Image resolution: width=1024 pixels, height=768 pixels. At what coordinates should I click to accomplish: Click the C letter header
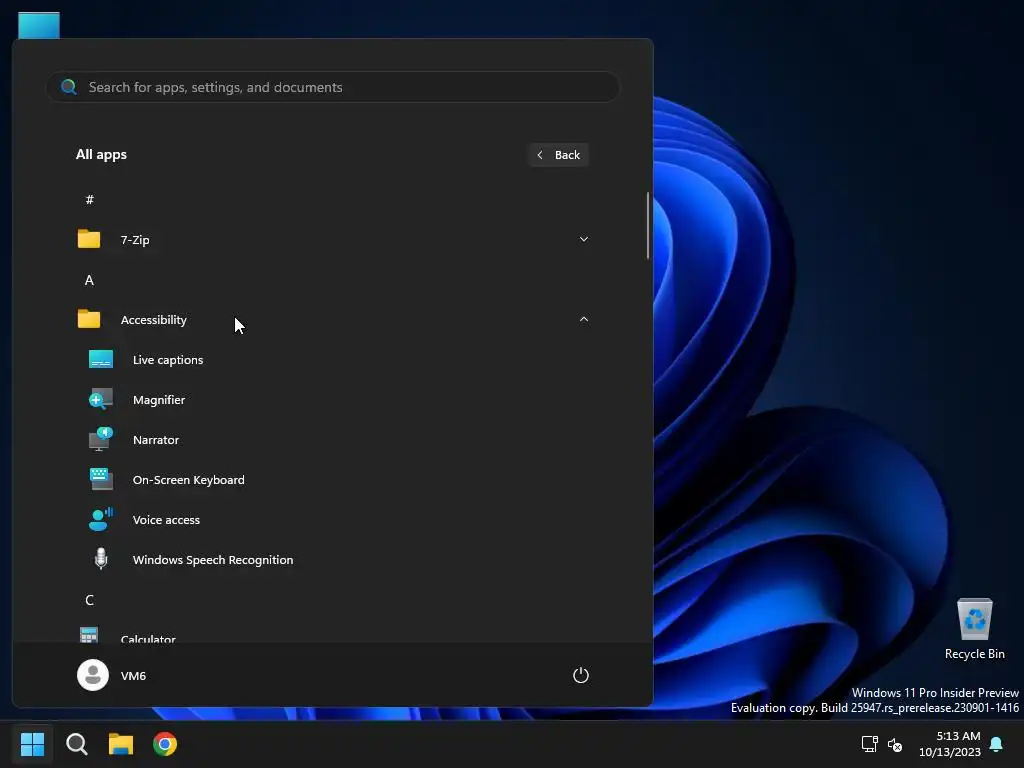(89, 600)
